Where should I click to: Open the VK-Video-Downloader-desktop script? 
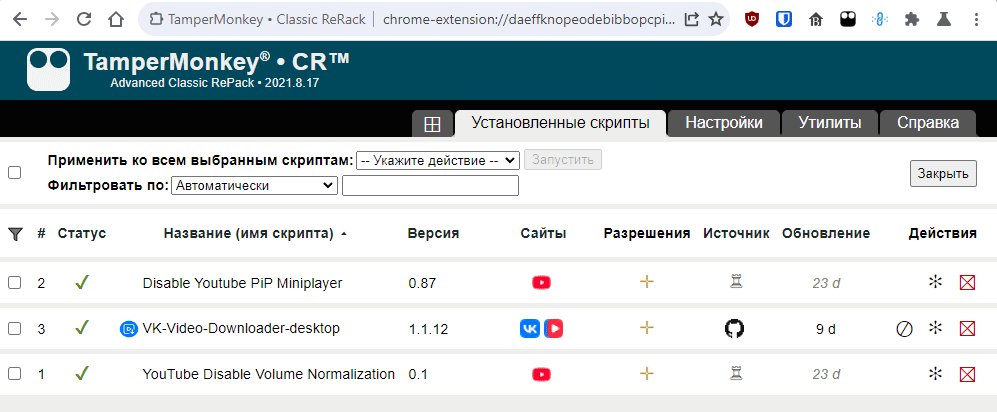coord(241,329)
